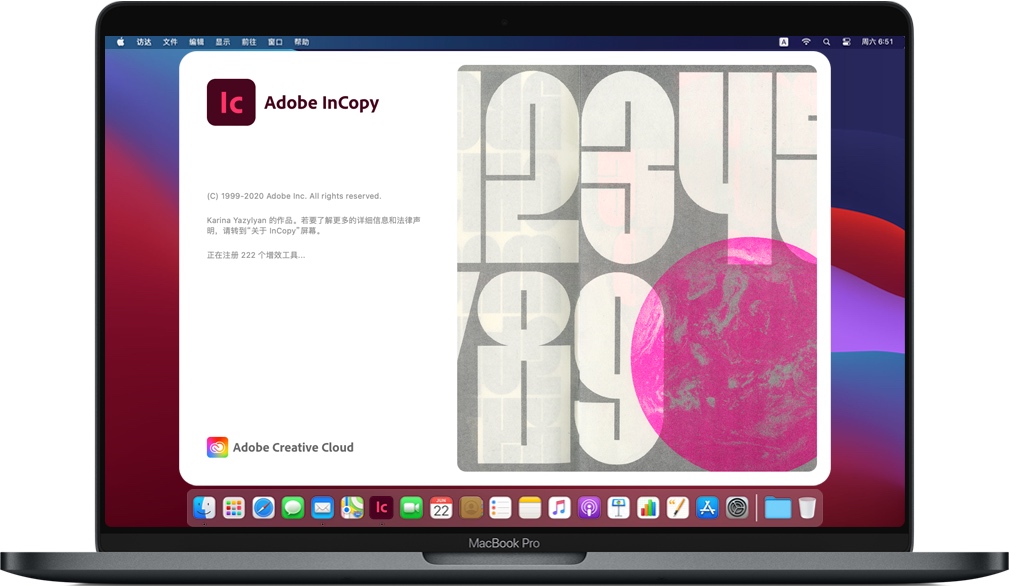Click the "A" input source indicator in the menu bar
Screen dimensions: 1009x586
pos(785,41)
